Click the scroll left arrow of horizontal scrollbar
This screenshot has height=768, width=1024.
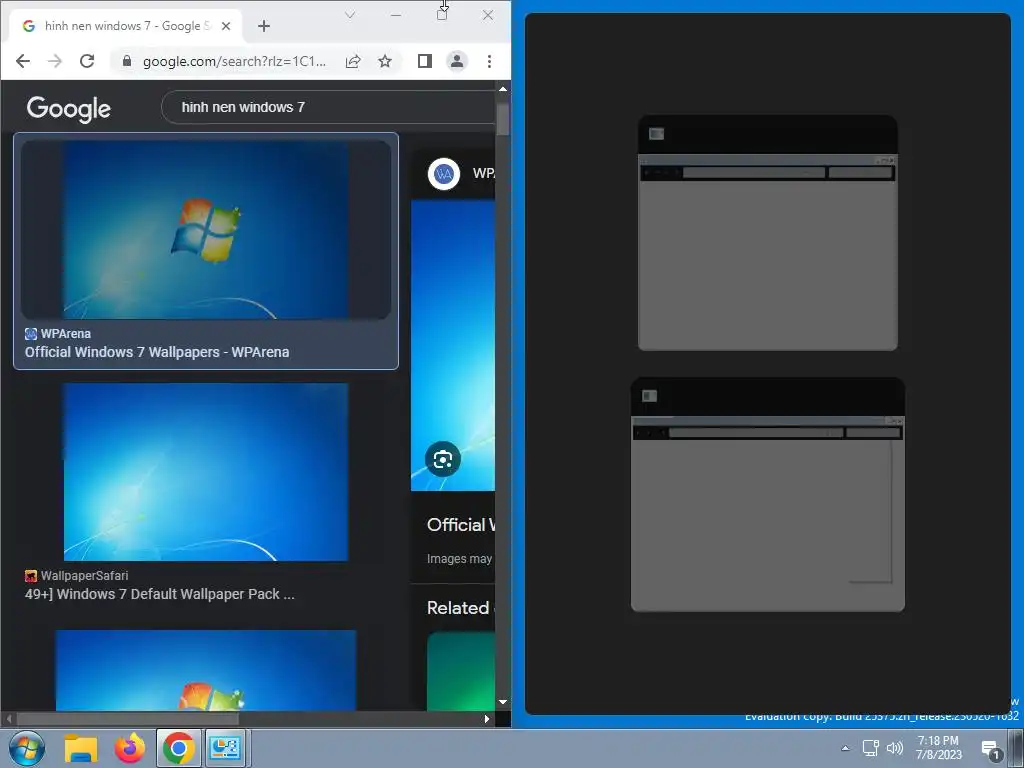[x=8, y=719]
